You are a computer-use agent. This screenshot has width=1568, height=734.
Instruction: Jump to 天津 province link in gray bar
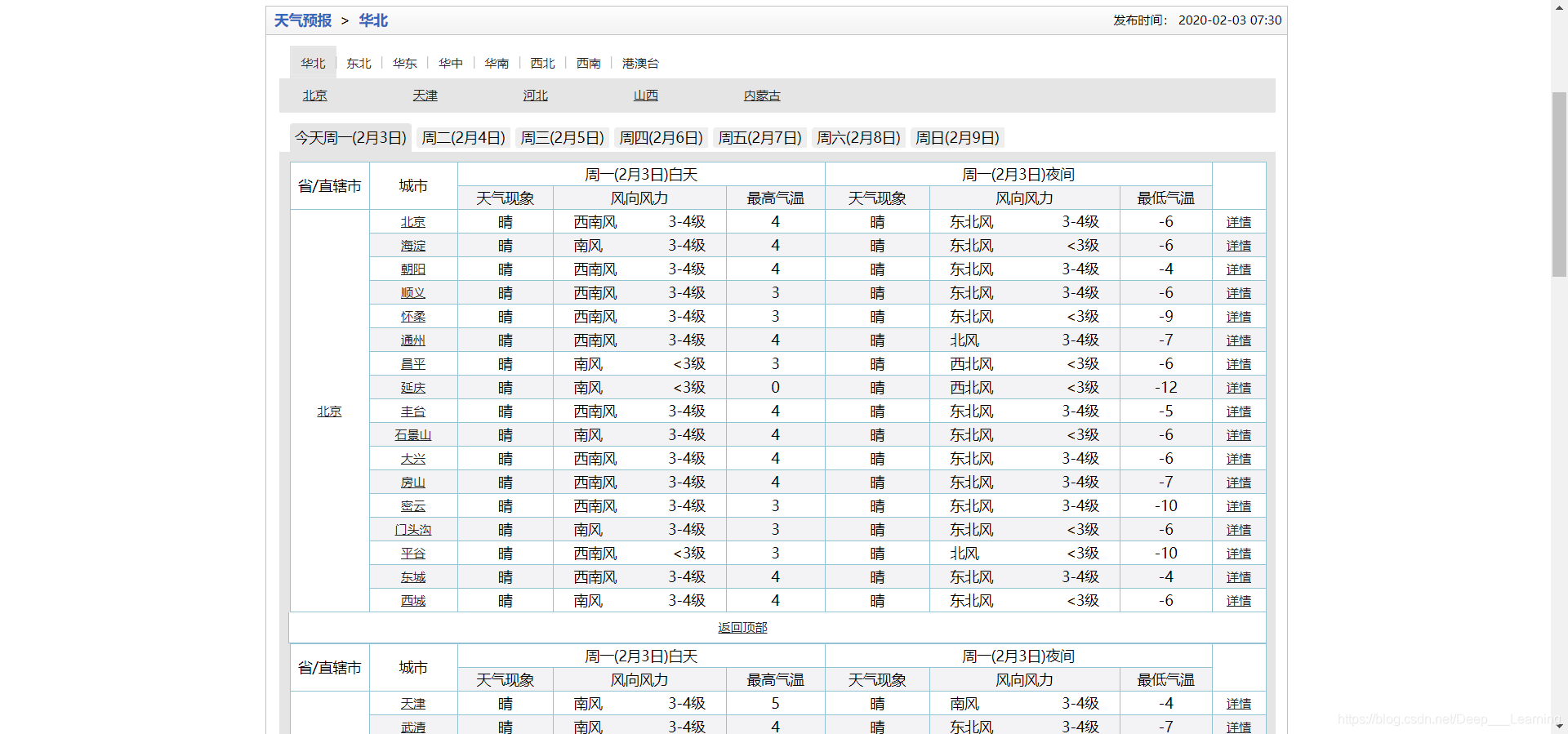pyautogui.click(x=425, y=96)
